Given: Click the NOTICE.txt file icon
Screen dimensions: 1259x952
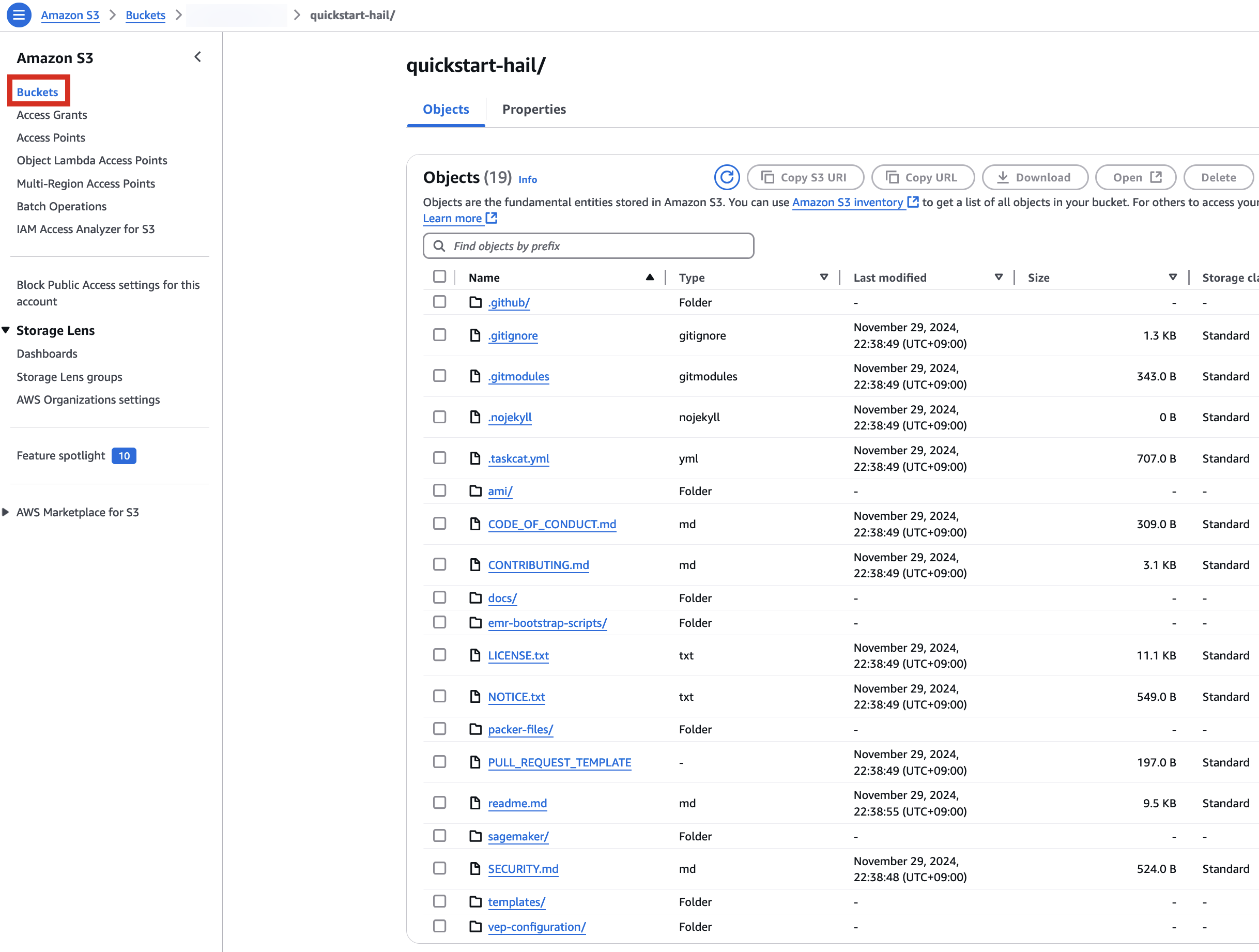Looking at the screenshot, I should click(x=475, y=697).
